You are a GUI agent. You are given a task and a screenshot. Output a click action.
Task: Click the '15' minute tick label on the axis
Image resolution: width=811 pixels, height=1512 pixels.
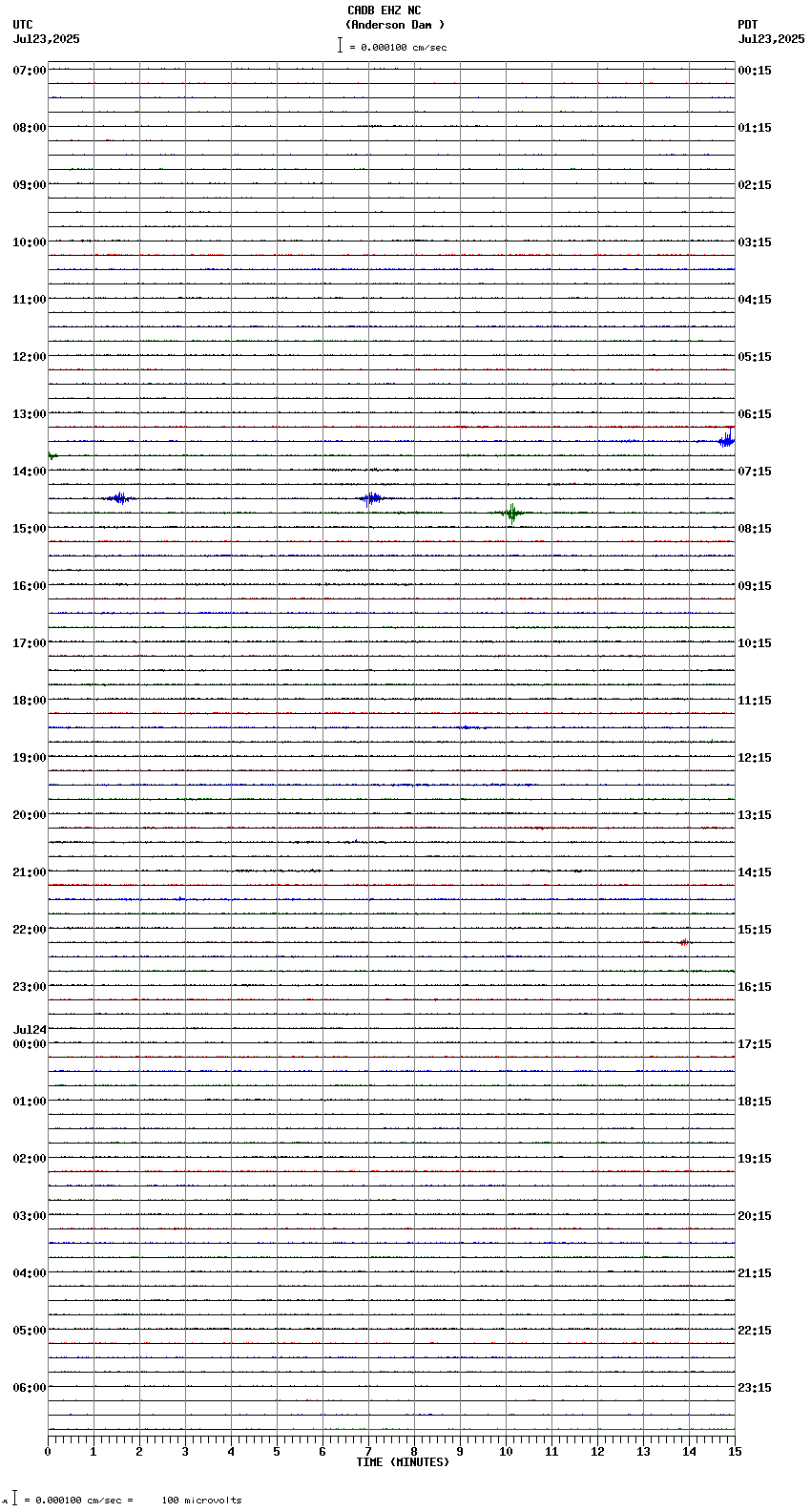pos(734,1452)
